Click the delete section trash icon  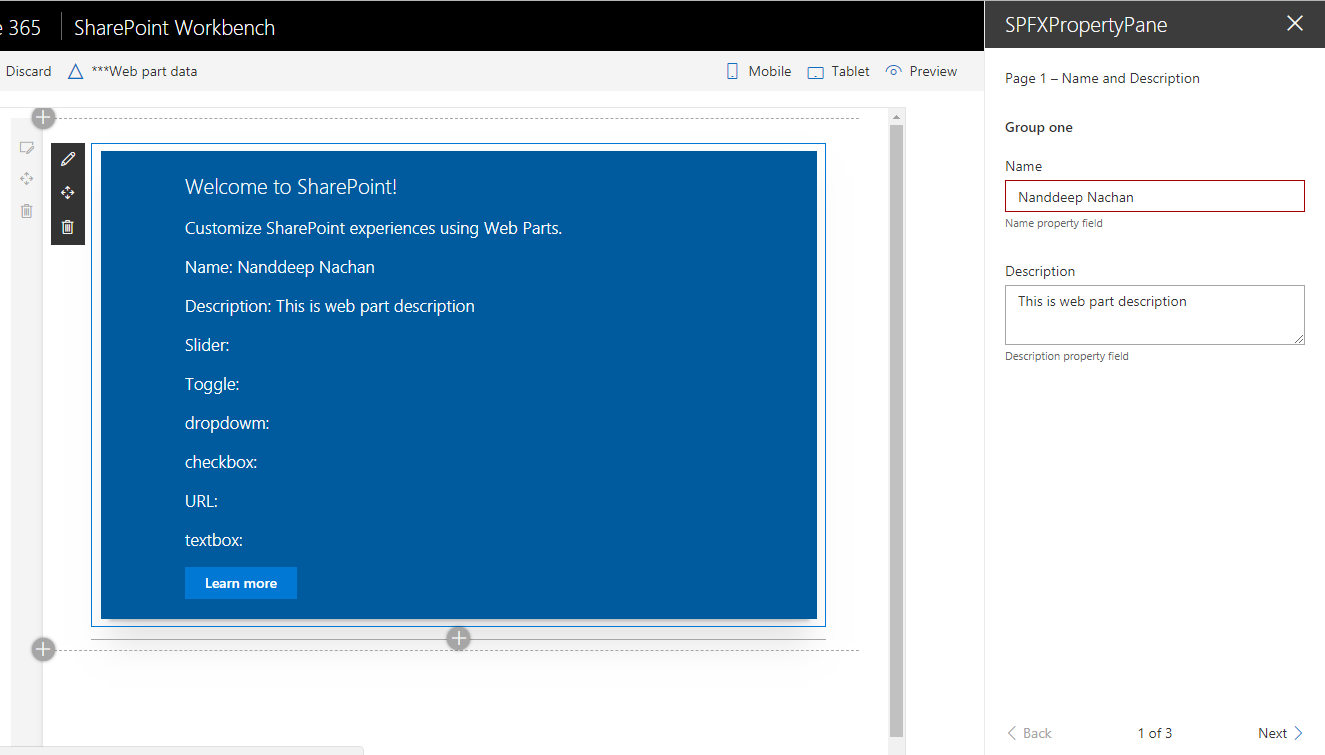pyautogui.click(x=27, y=211)
